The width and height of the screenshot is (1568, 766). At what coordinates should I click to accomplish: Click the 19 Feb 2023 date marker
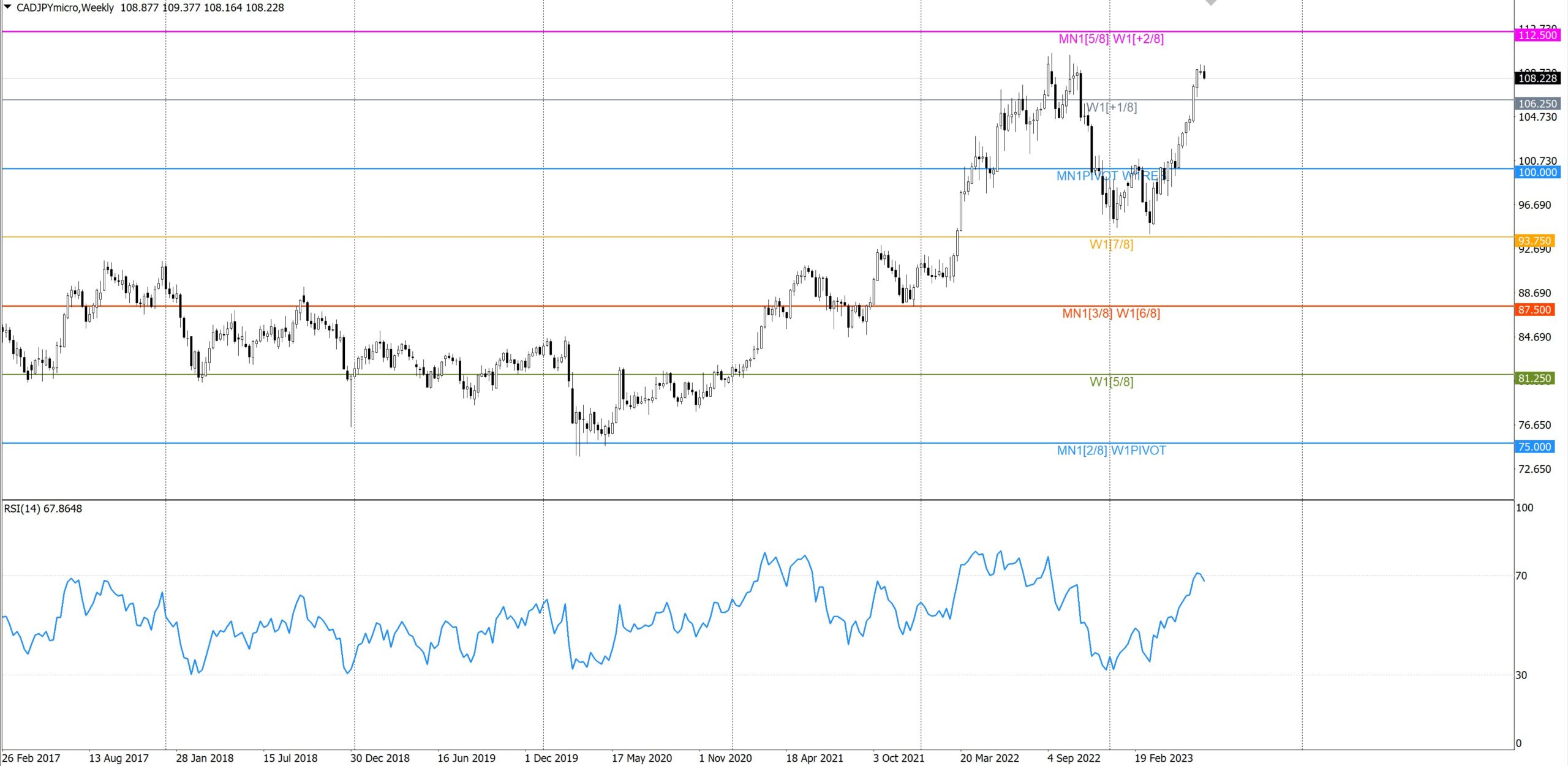coord(1163,758)
